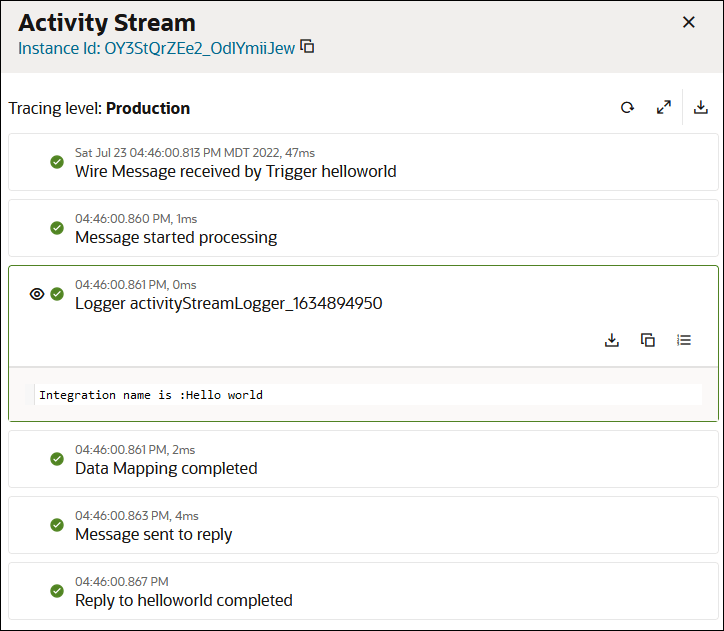Toggle the eye icon on the Logger entry

[x=37, y=294]
